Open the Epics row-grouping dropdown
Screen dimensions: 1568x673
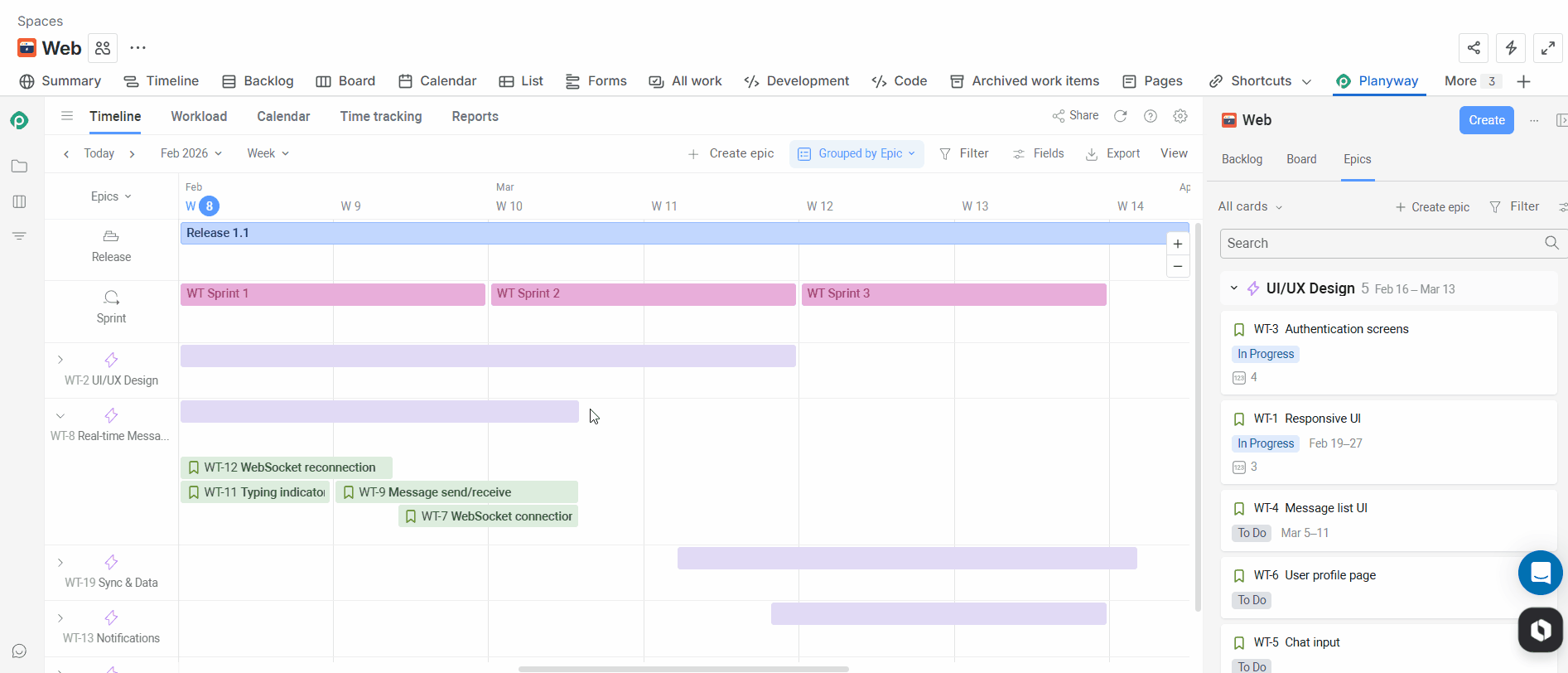click(111, 196)
